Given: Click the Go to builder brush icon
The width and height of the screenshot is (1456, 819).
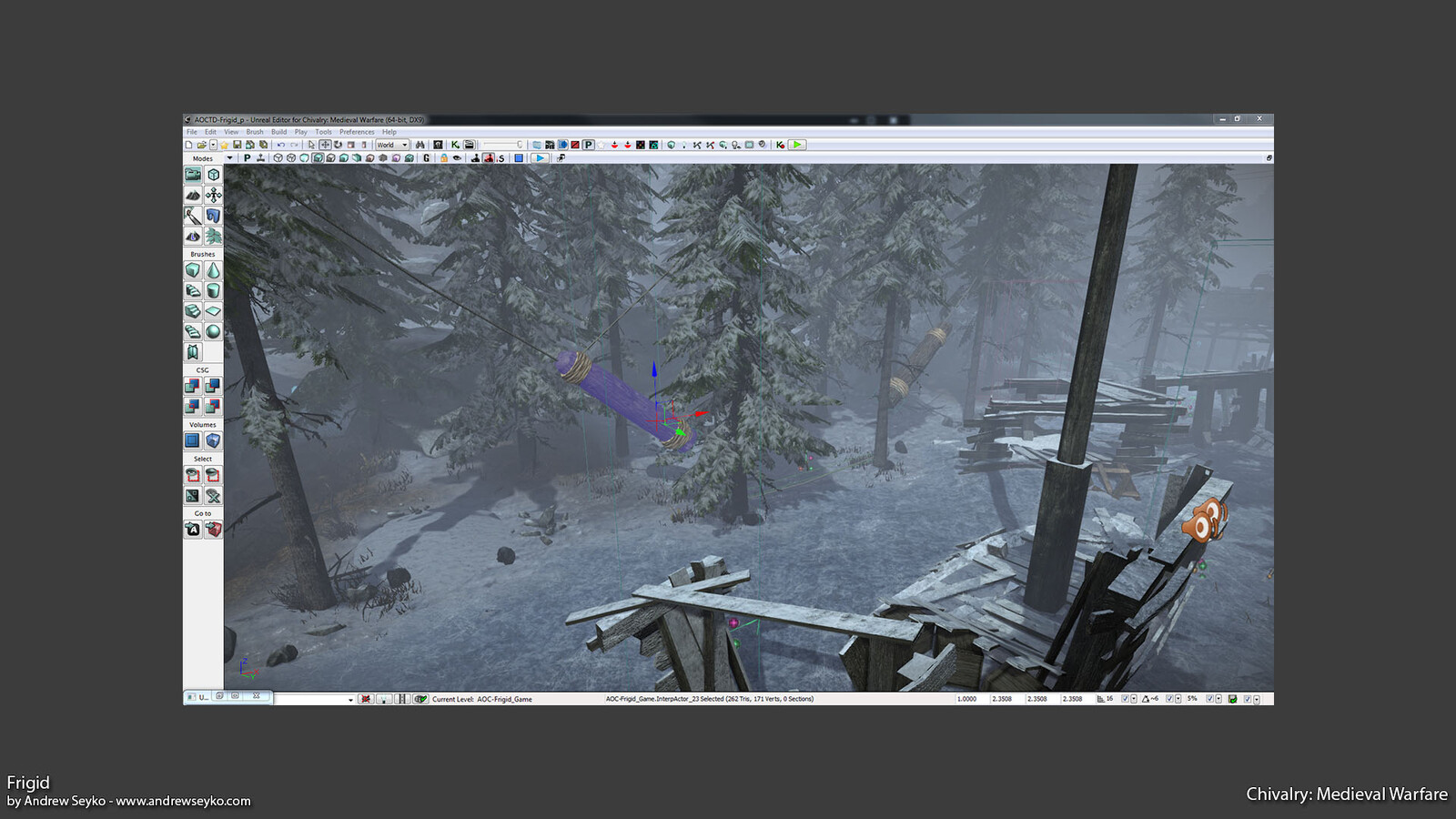Looking at the screenshot, I should tap(213, 530).
